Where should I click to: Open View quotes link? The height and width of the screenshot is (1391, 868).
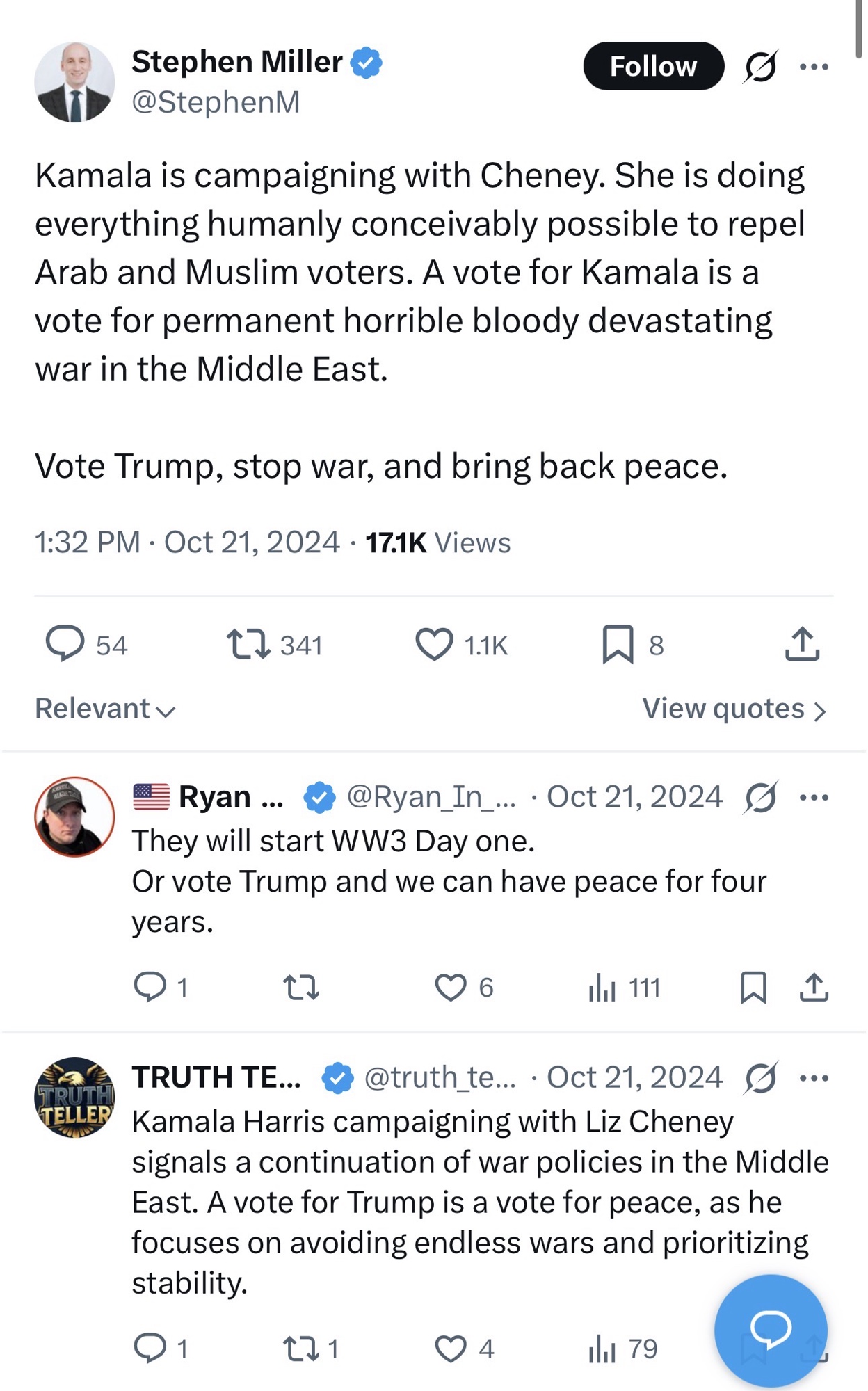734,709
